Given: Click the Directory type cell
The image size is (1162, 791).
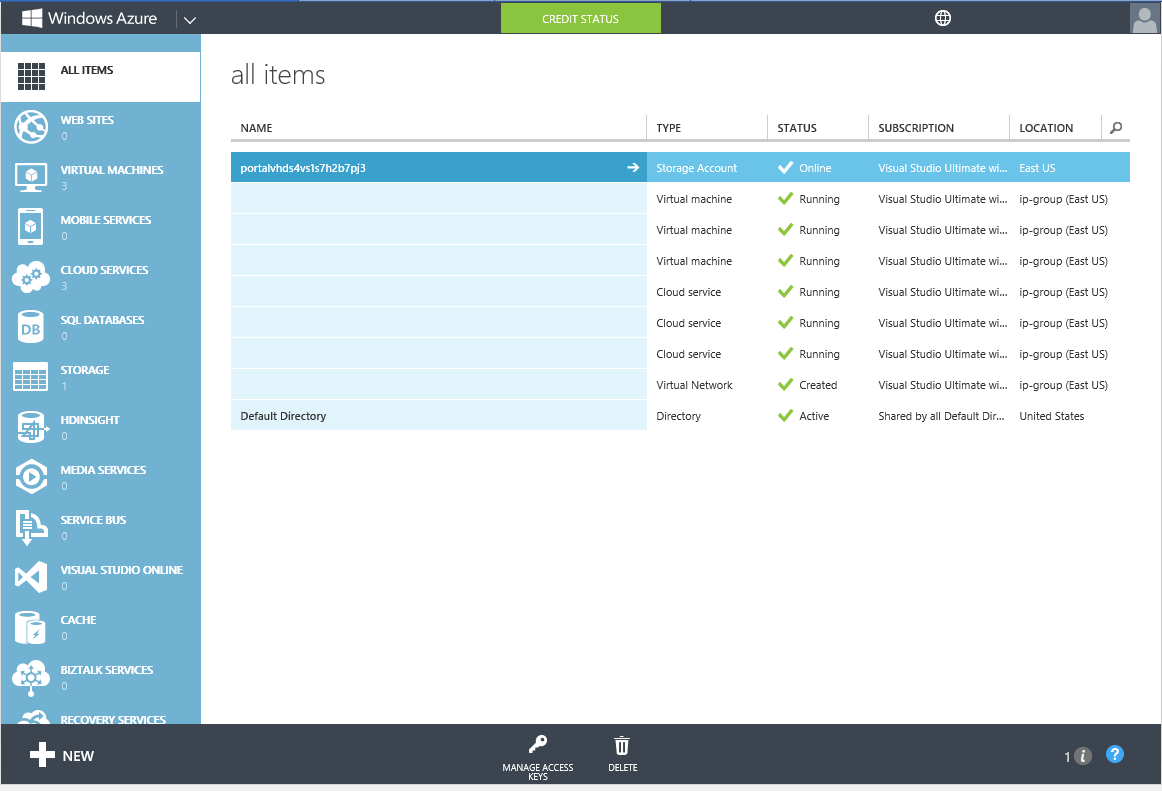Looking at the screenshot, I should 678,416.
